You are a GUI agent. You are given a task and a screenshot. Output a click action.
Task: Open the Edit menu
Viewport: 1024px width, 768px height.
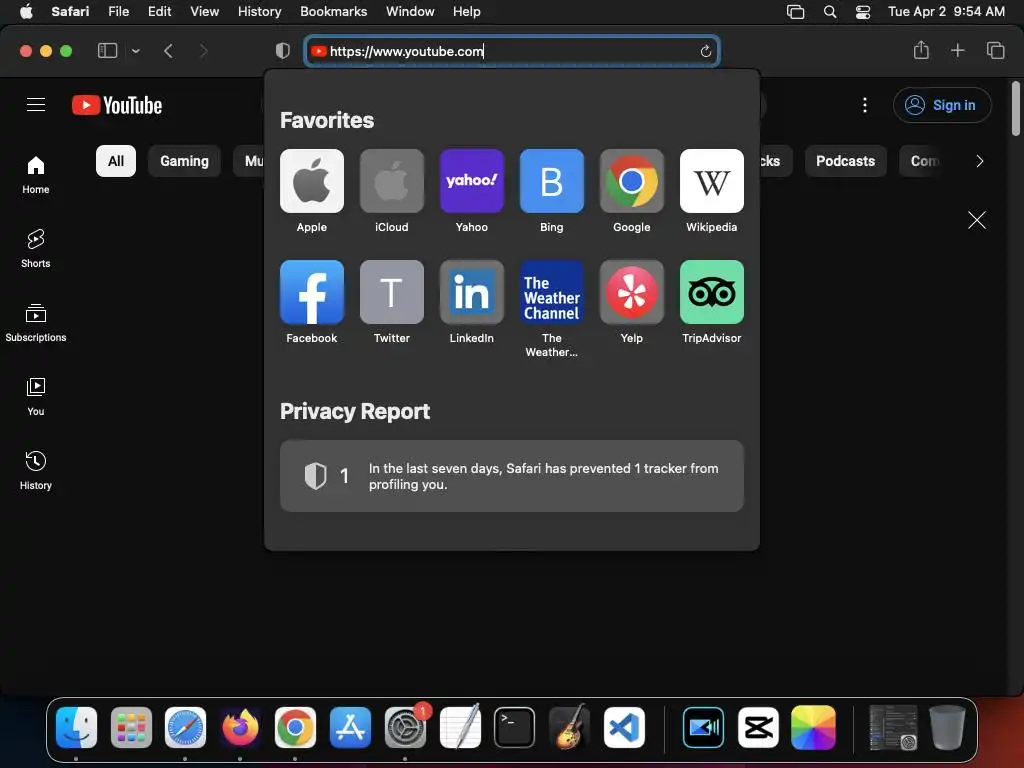click(x=159, y=11)
